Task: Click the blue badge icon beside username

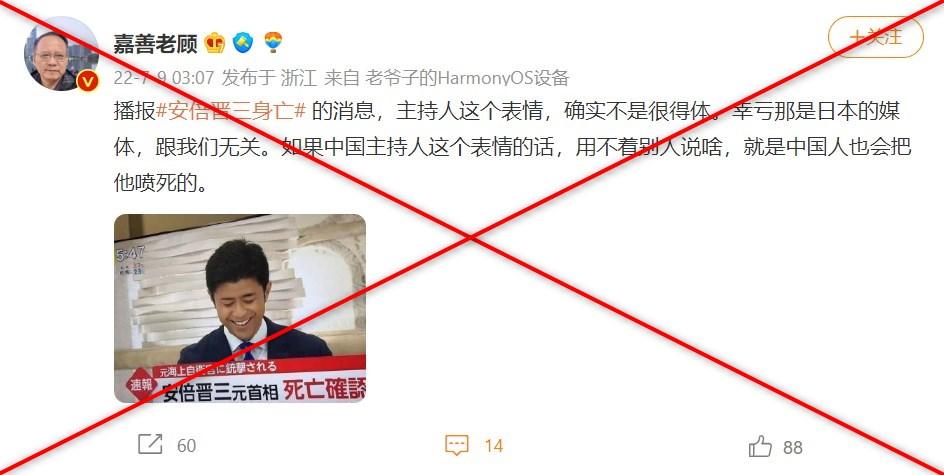Action: coord(243,43)
